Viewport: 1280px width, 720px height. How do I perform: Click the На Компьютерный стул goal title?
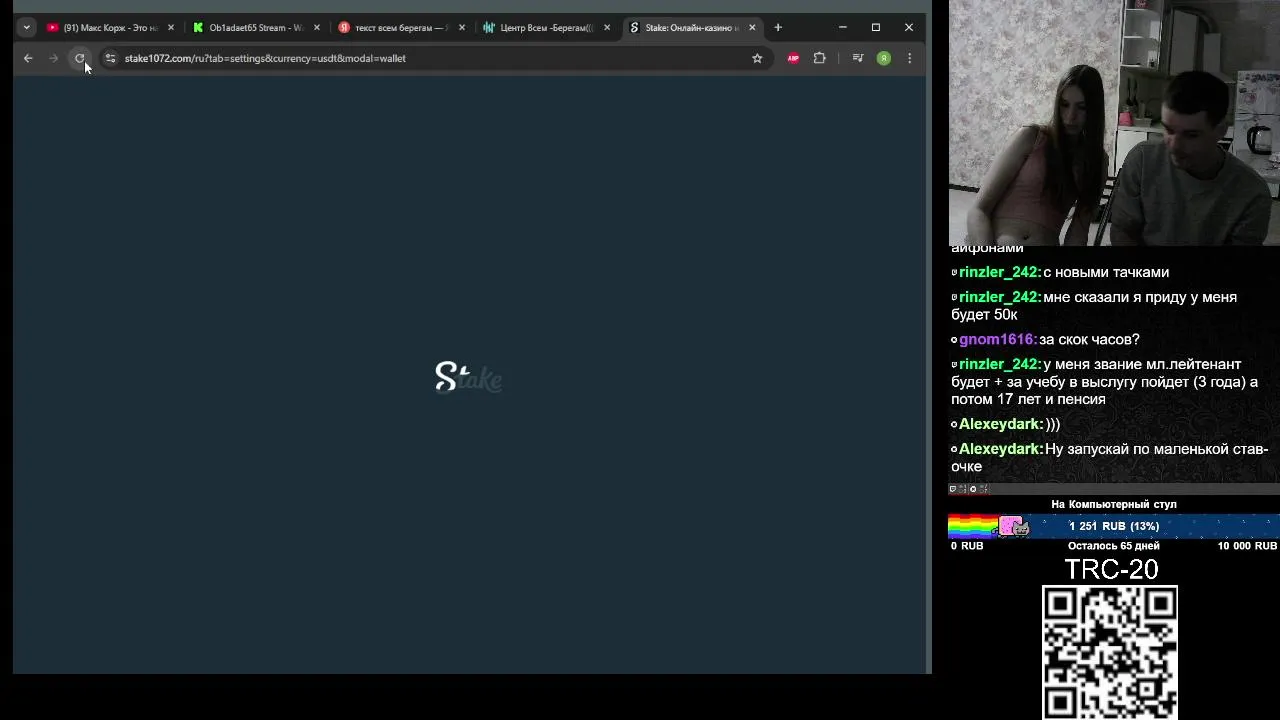click(1113, 504)
